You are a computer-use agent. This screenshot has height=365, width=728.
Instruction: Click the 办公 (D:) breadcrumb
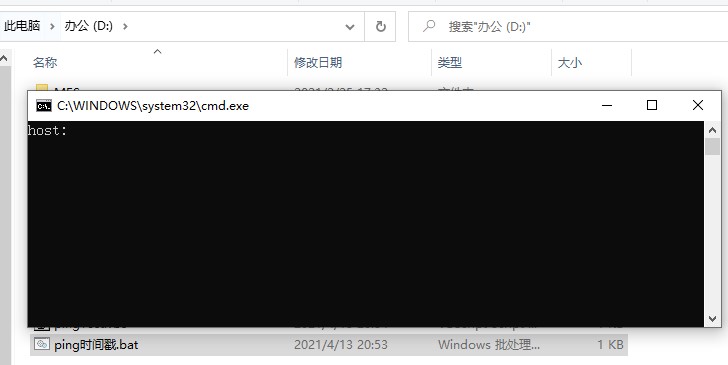pos(89,26)
